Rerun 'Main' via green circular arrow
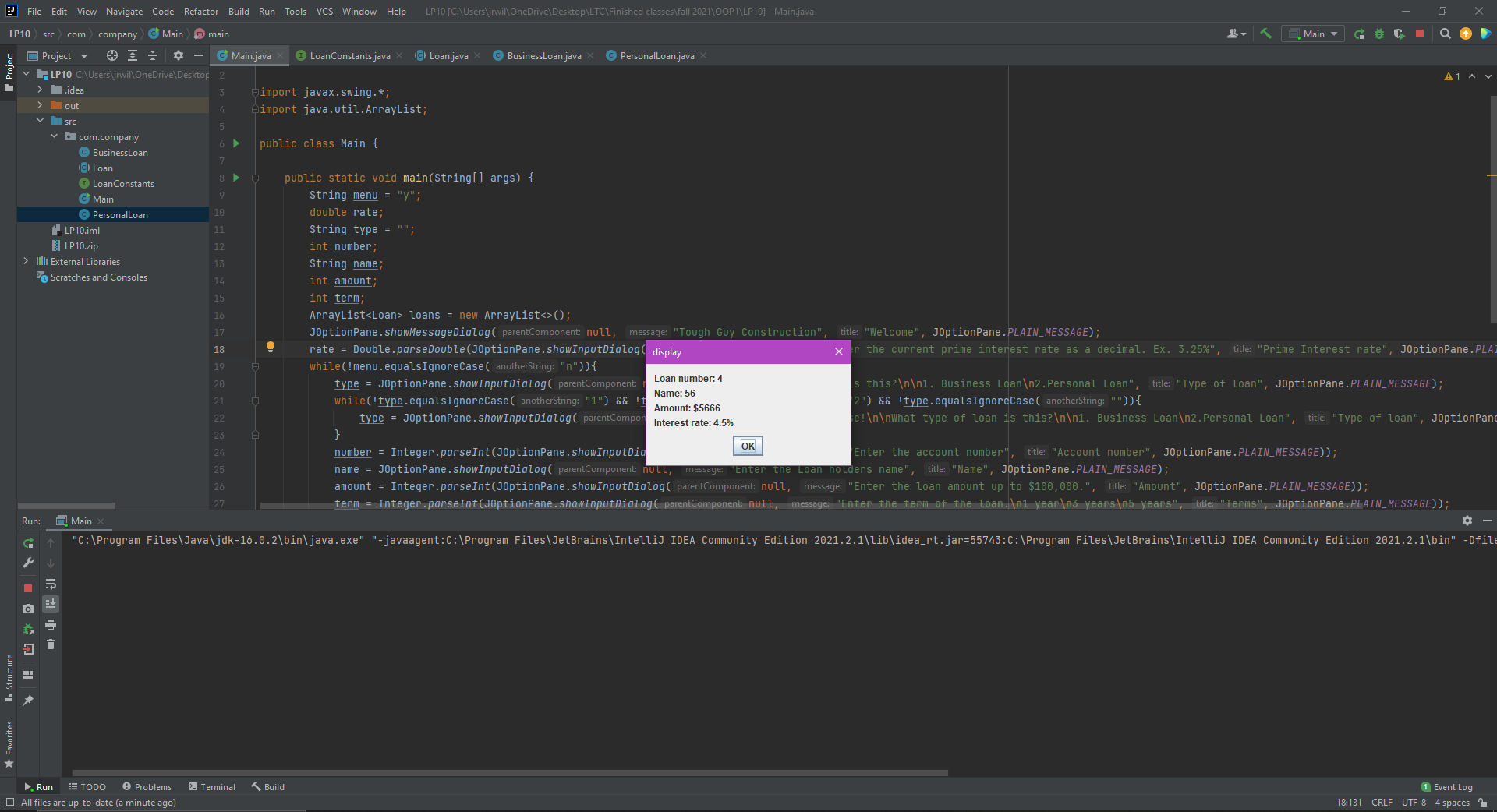 tap(1358, 34)
